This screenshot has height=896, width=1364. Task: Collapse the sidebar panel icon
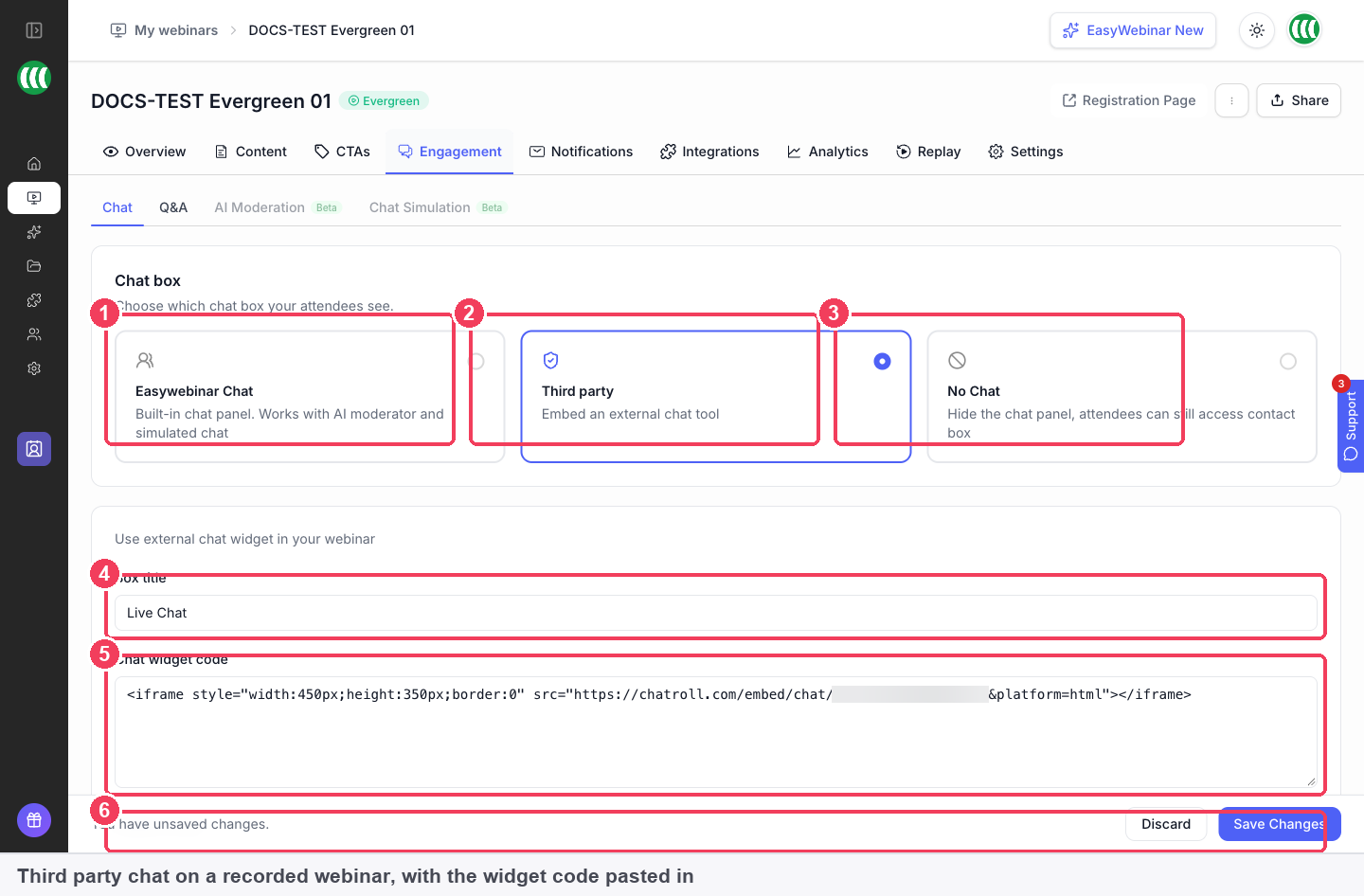click(34, 30)
